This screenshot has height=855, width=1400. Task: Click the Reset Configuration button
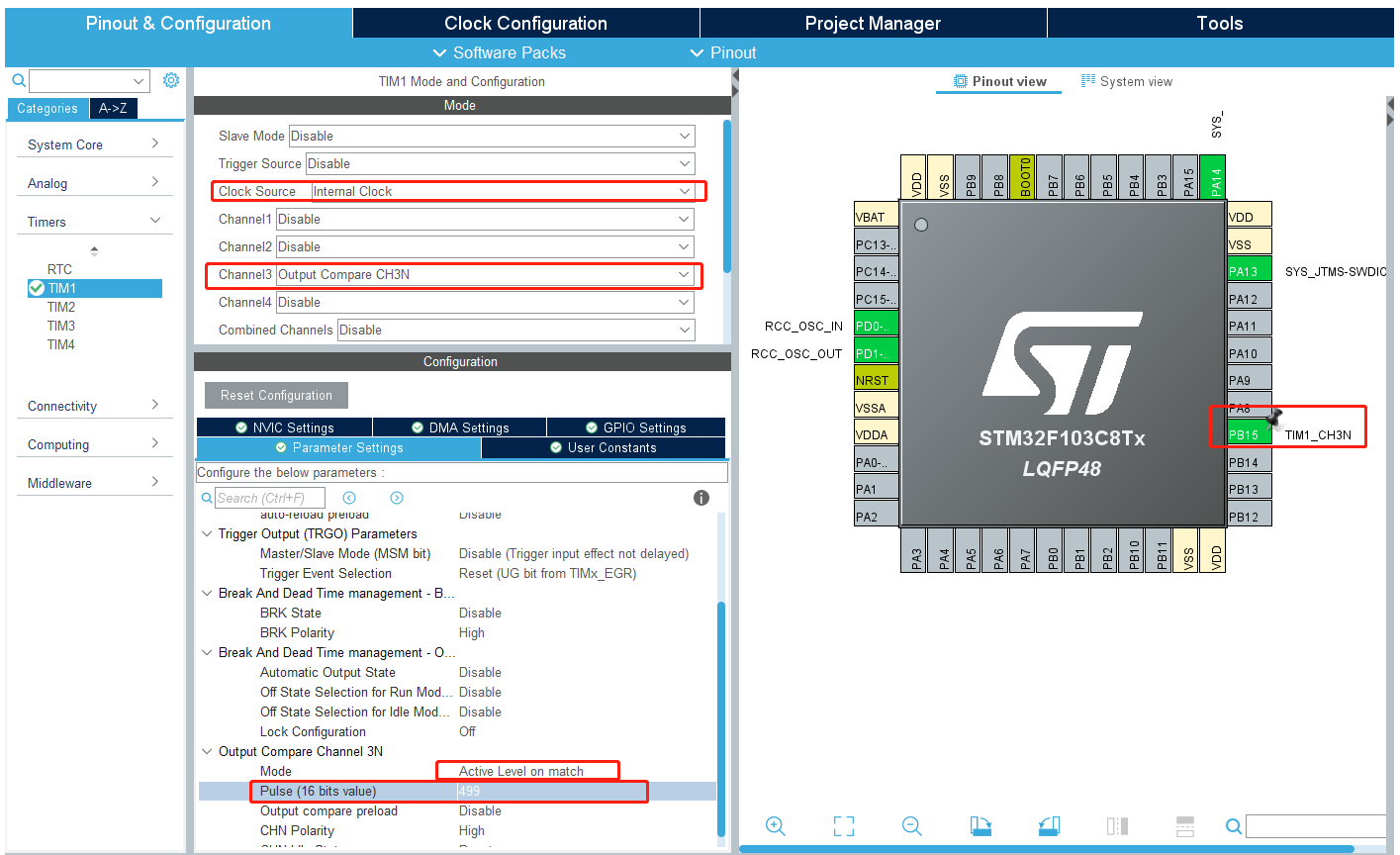coord(275,395)
